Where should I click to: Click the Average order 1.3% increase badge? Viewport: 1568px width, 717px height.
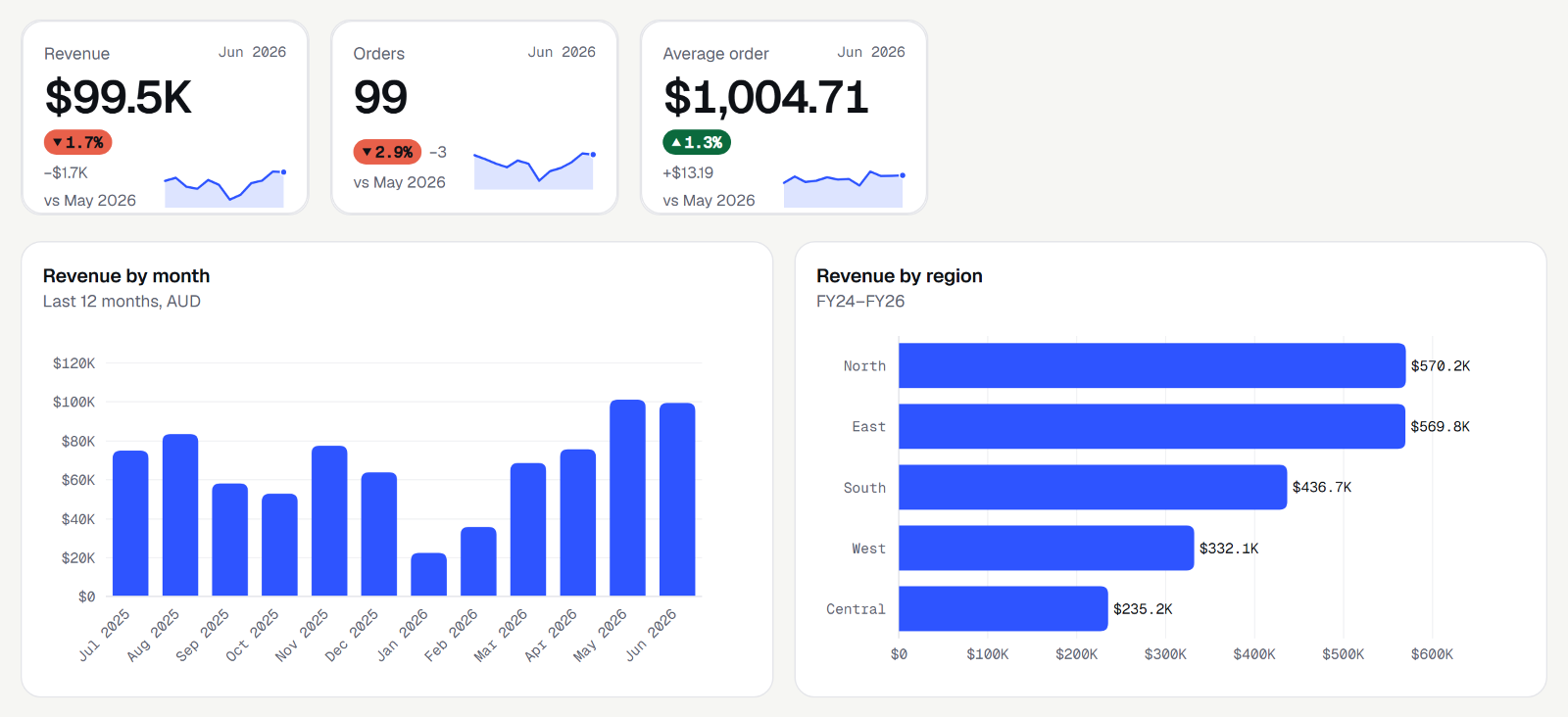[697, 142]
